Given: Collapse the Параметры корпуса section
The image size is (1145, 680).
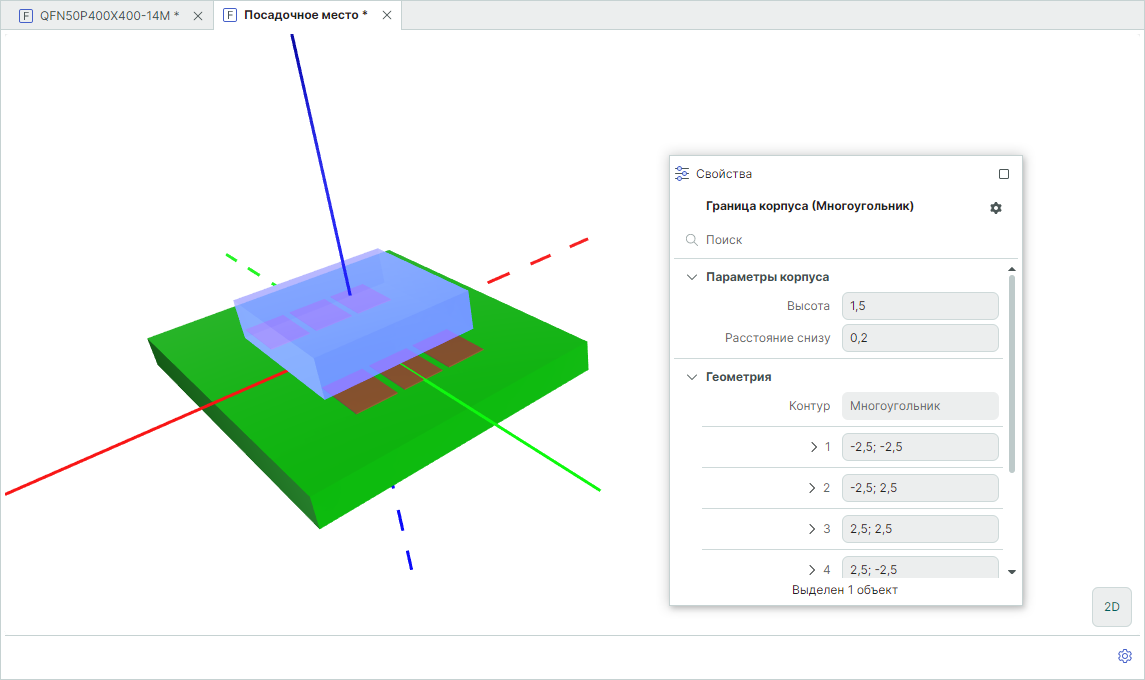Looking at the screenshot, I should point(691,277).
